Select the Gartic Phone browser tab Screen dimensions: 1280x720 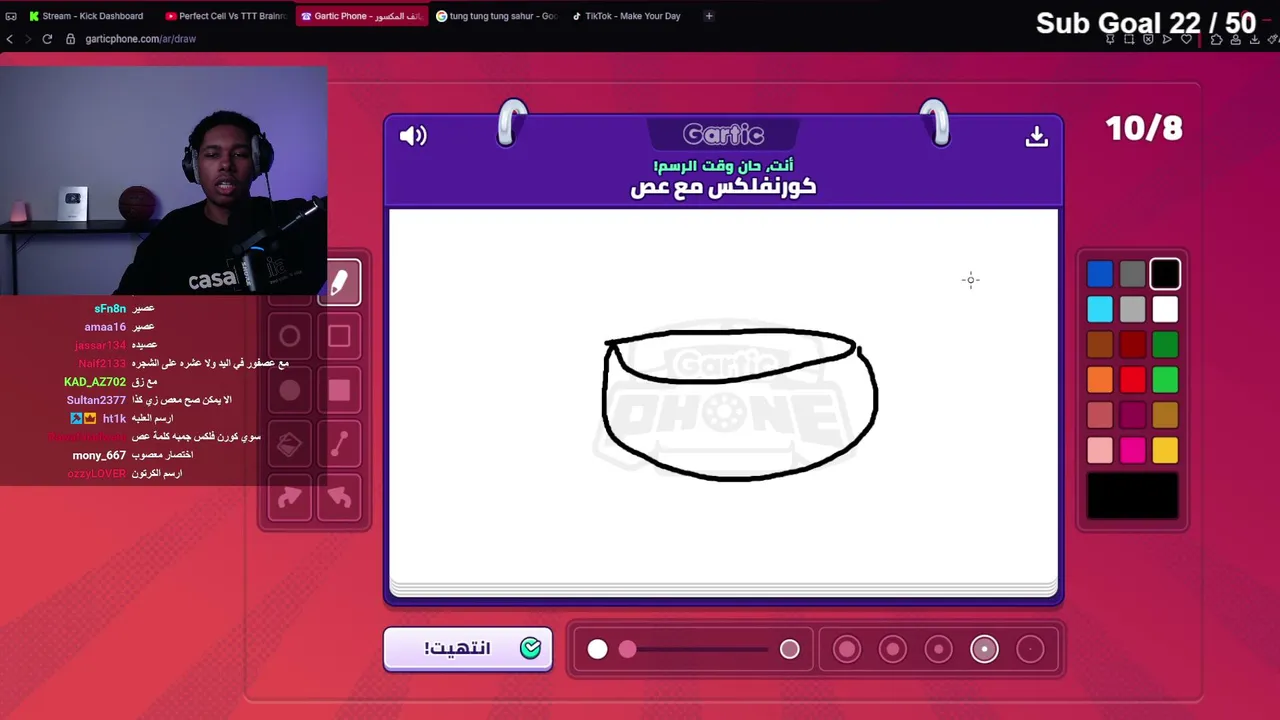361,16
